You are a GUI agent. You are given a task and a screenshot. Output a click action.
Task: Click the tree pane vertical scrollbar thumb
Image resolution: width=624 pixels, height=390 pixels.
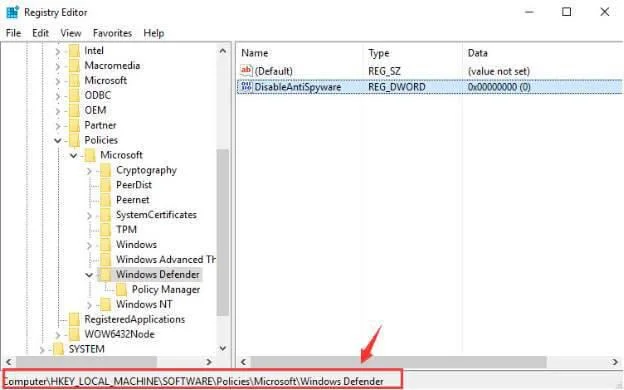[x=223, y=232]
